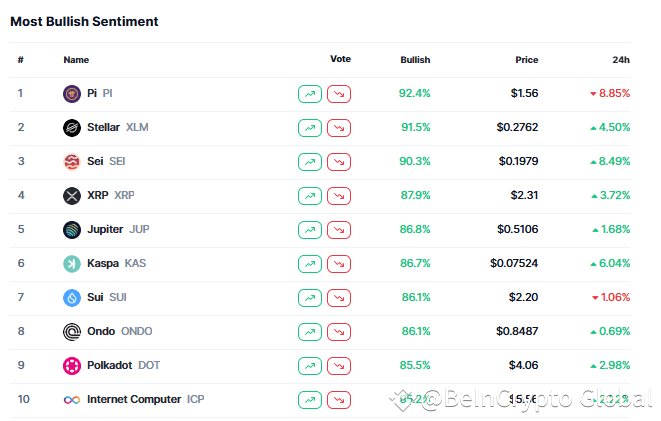Vote bullish on Kaspa
Screen dimensions: 661x421
[x=310, y=264]
